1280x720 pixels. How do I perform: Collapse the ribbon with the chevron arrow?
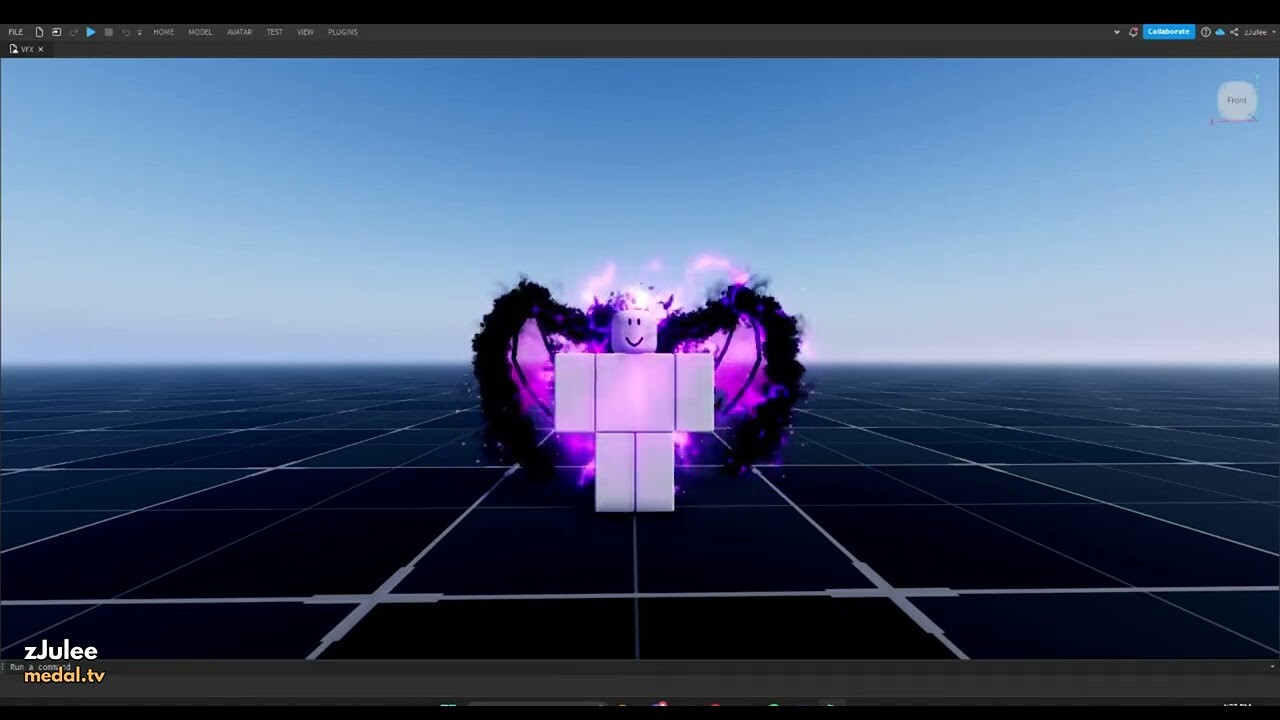[x=1117, y=32]
